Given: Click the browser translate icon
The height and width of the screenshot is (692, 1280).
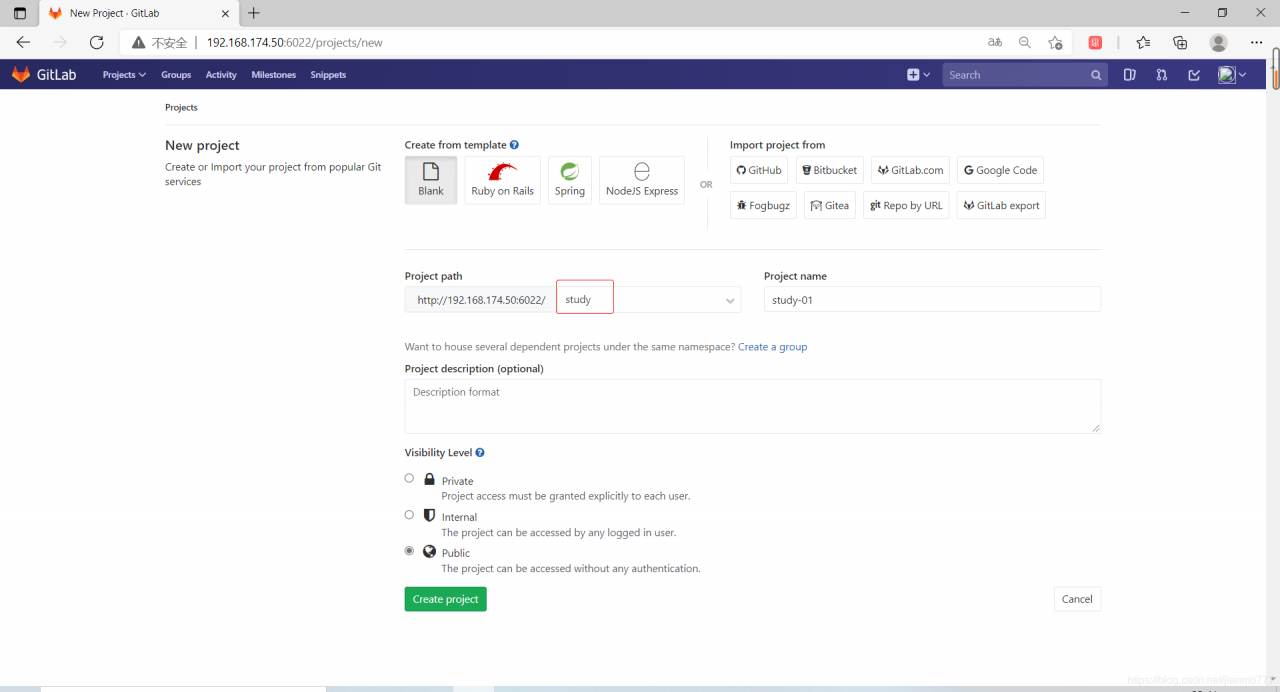Looking at the screenshot, I should click(994, 42).
